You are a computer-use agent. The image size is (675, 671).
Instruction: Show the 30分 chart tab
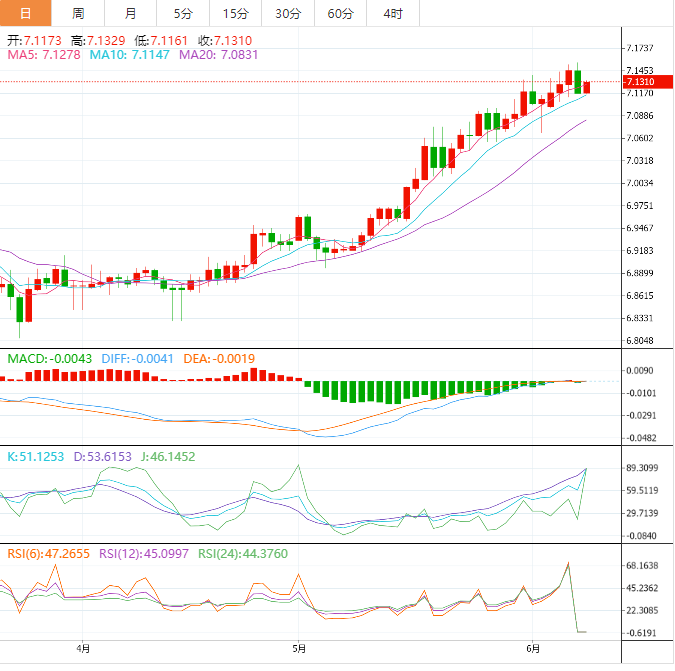pos(288,13)
